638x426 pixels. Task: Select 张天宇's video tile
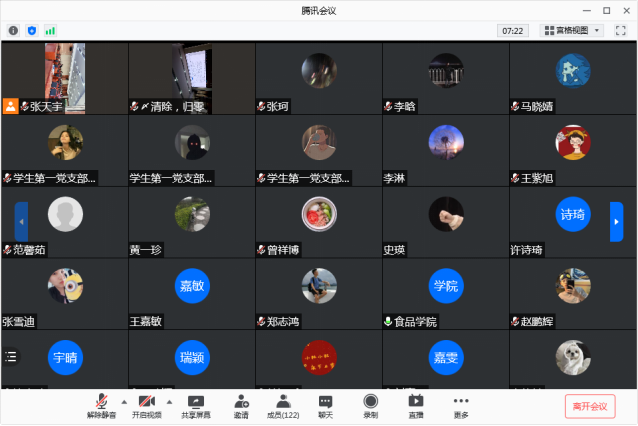[64, 78]
